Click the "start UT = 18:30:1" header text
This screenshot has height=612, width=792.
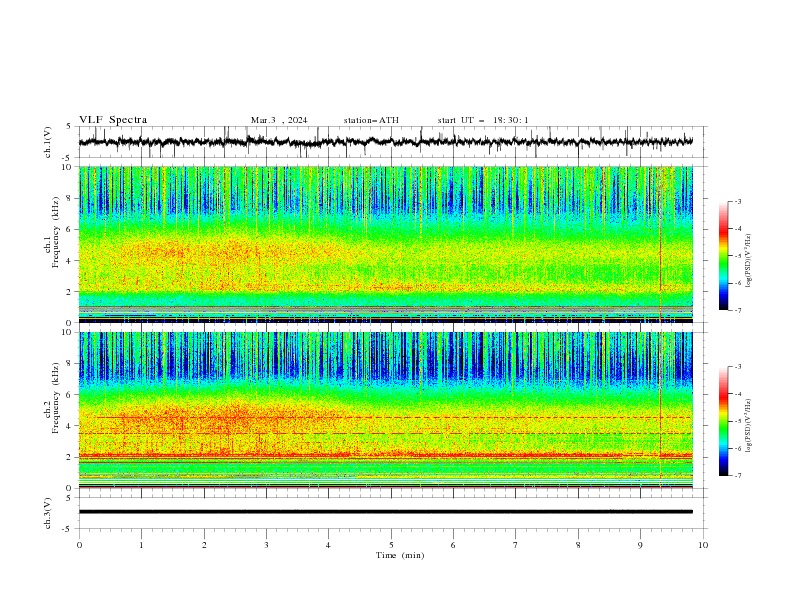[x=483, y=120]
